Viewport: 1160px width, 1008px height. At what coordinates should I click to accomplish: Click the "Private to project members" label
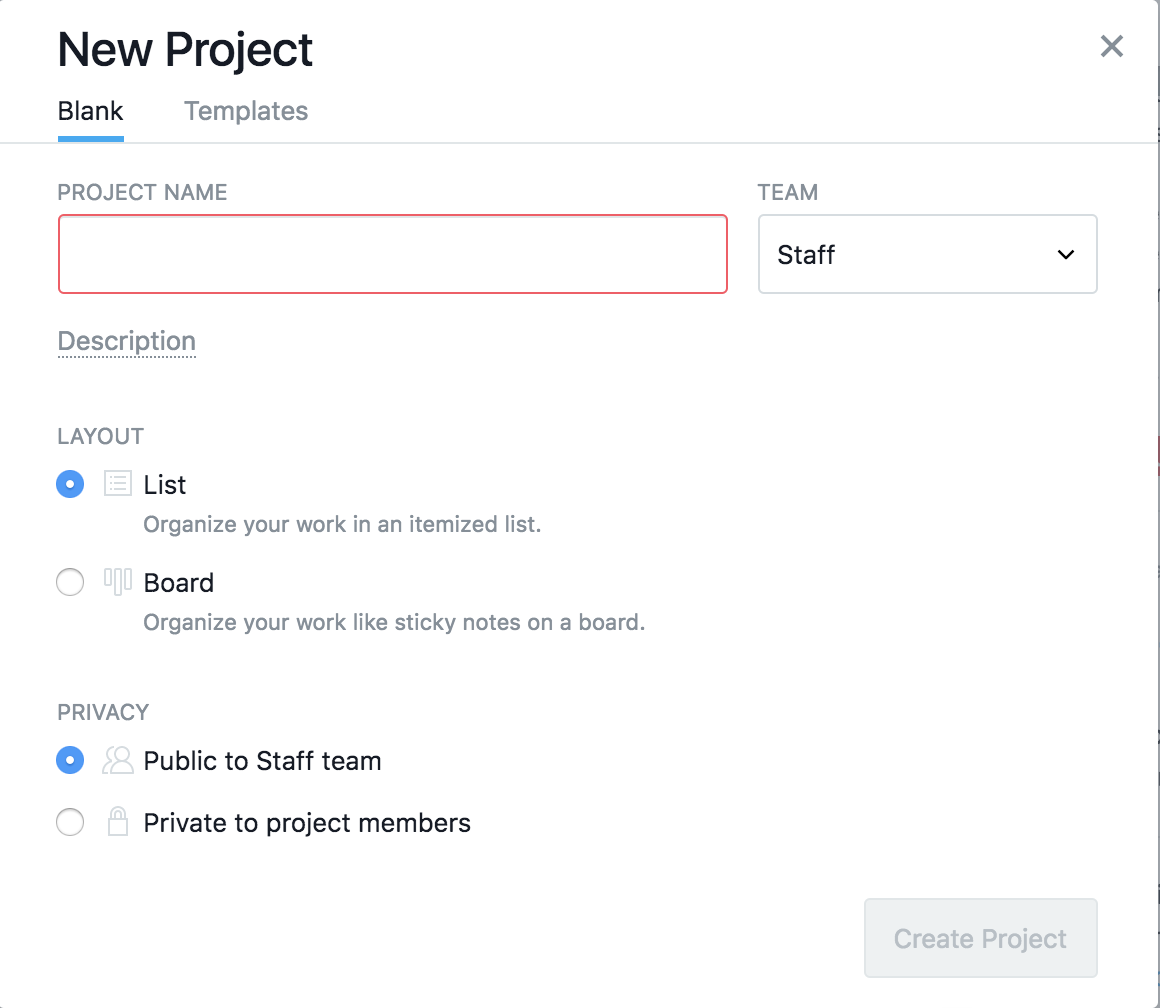(x=307, y=823)
